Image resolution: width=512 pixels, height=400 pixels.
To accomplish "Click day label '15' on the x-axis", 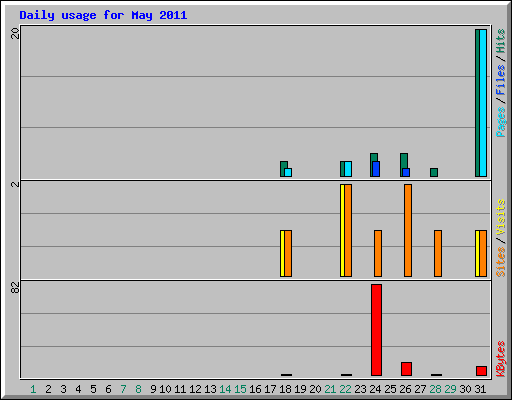I will [x=240, y=389].
